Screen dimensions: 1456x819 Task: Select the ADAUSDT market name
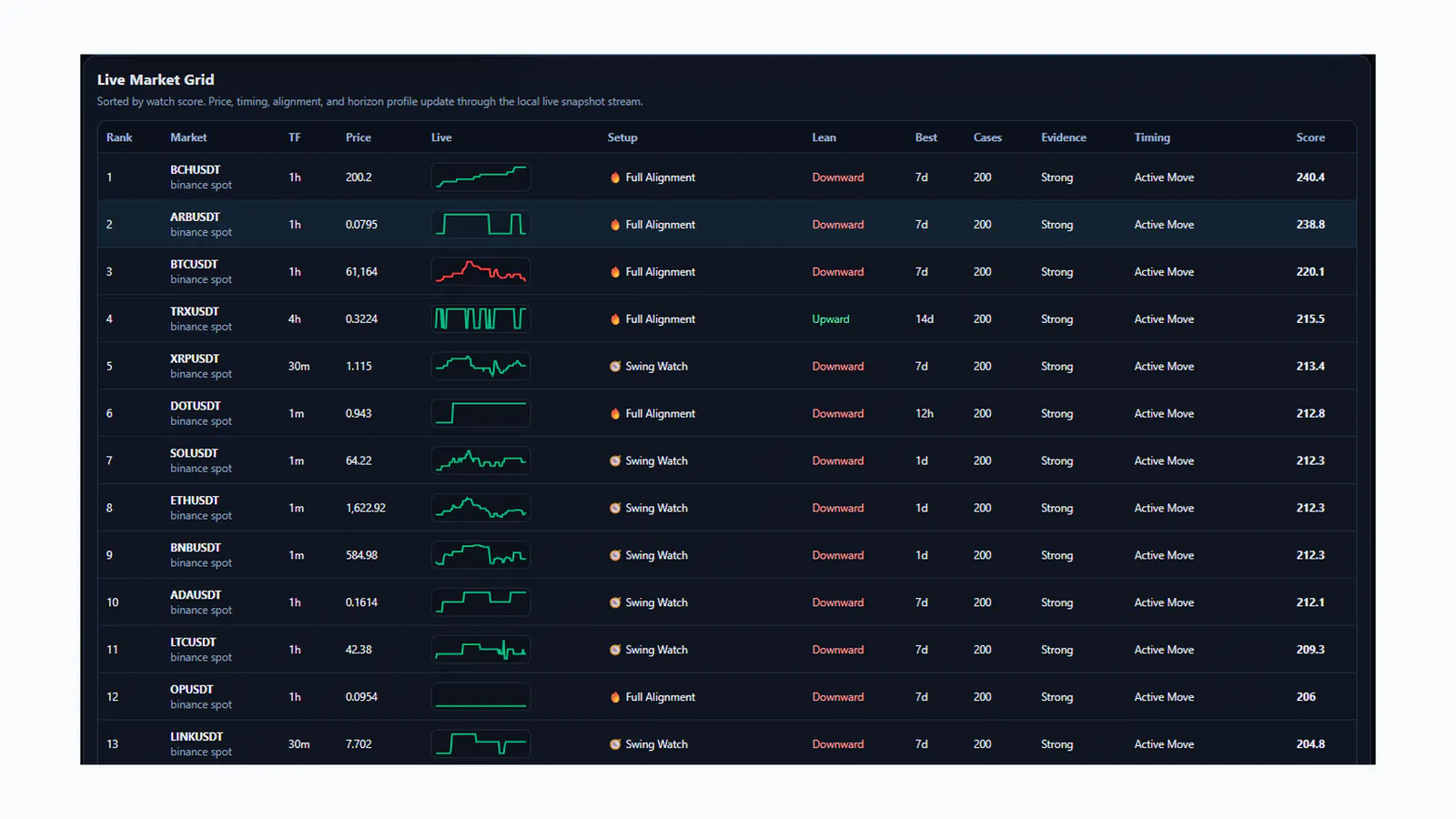(x=196, y=596)
